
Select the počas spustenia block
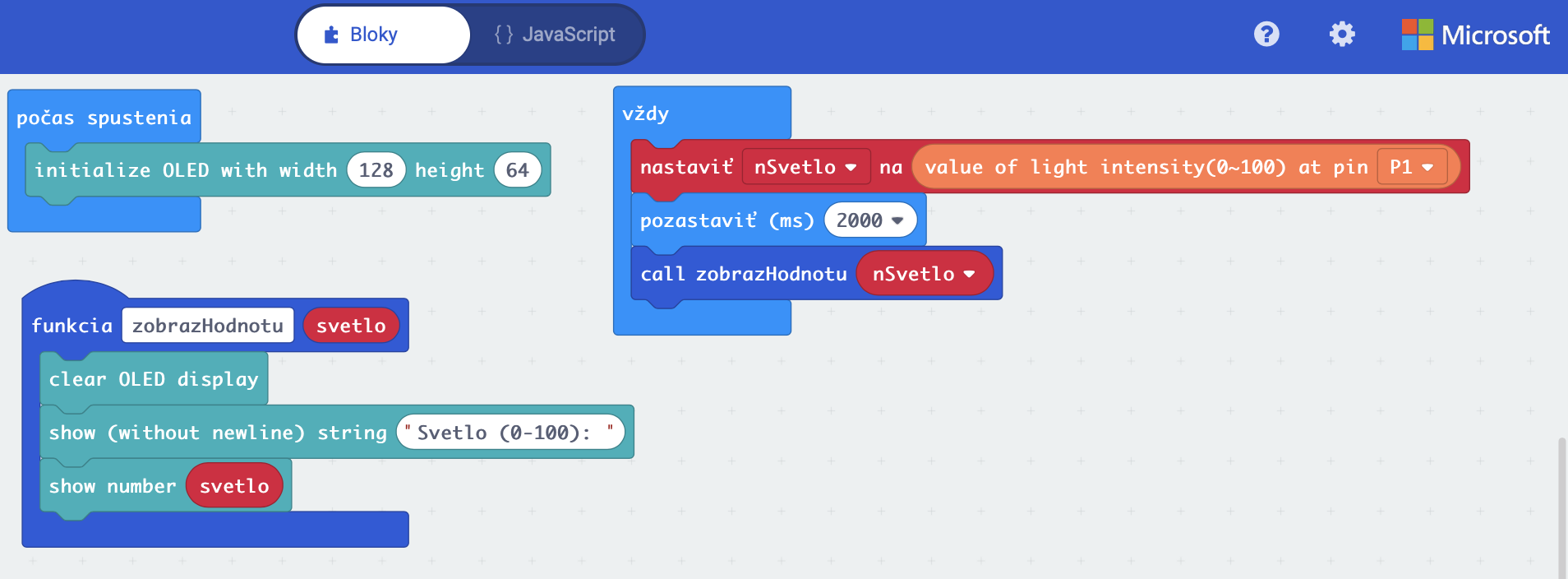point(104,118)
